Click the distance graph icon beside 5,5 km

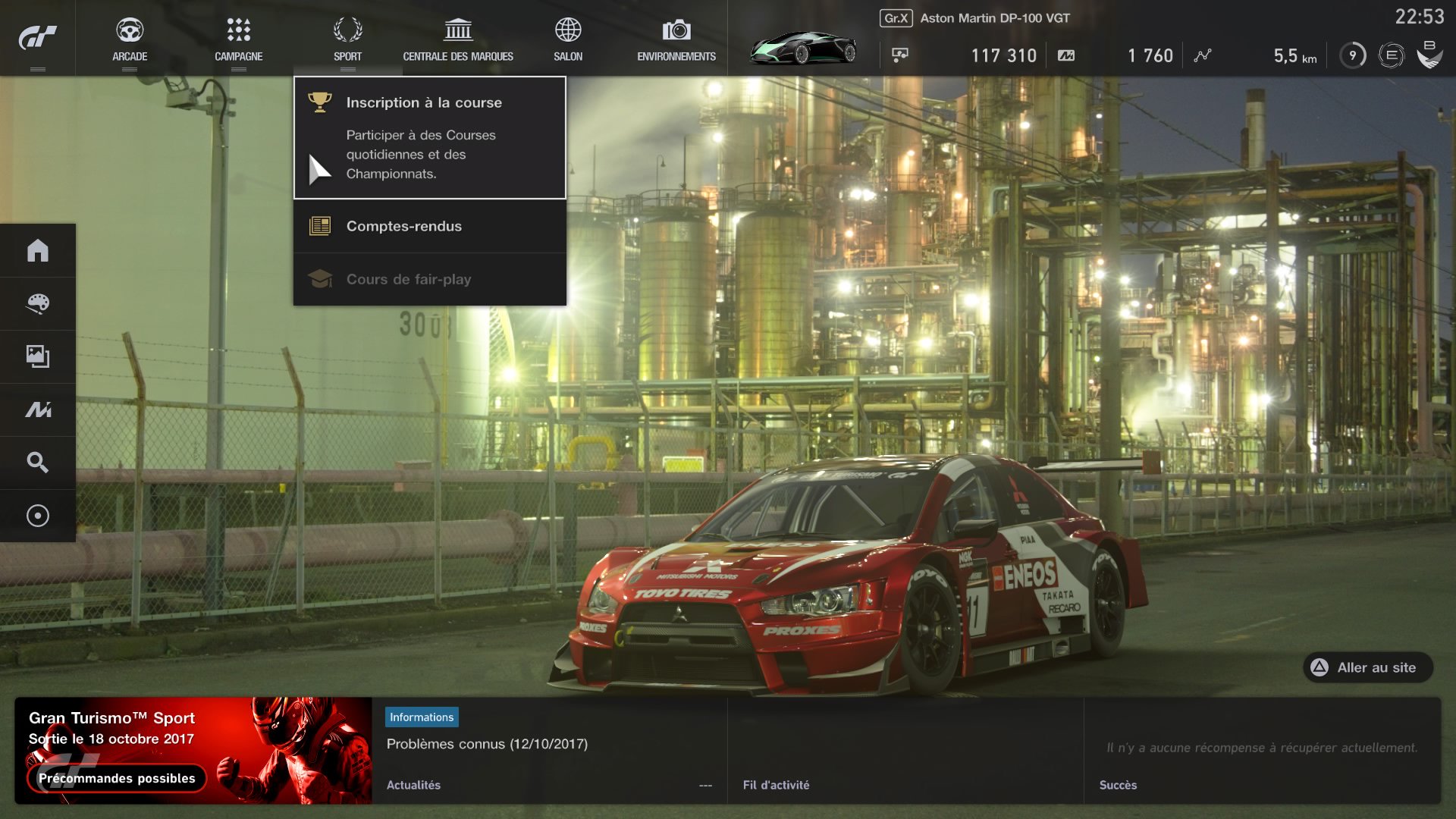click(1203, 55)
